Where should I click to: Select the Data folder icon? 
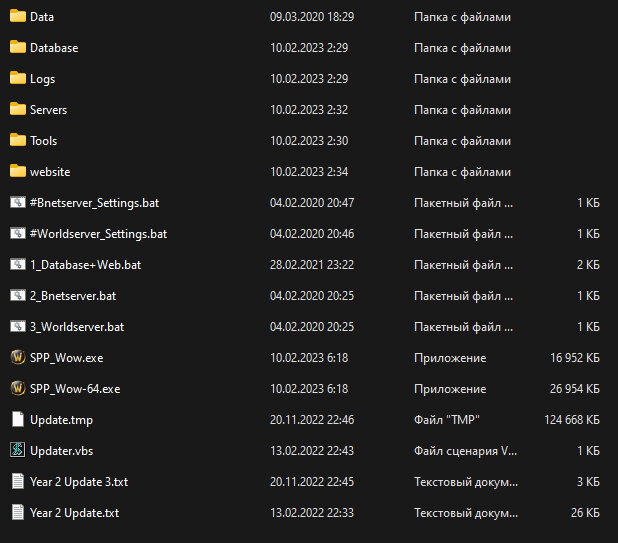18,17
